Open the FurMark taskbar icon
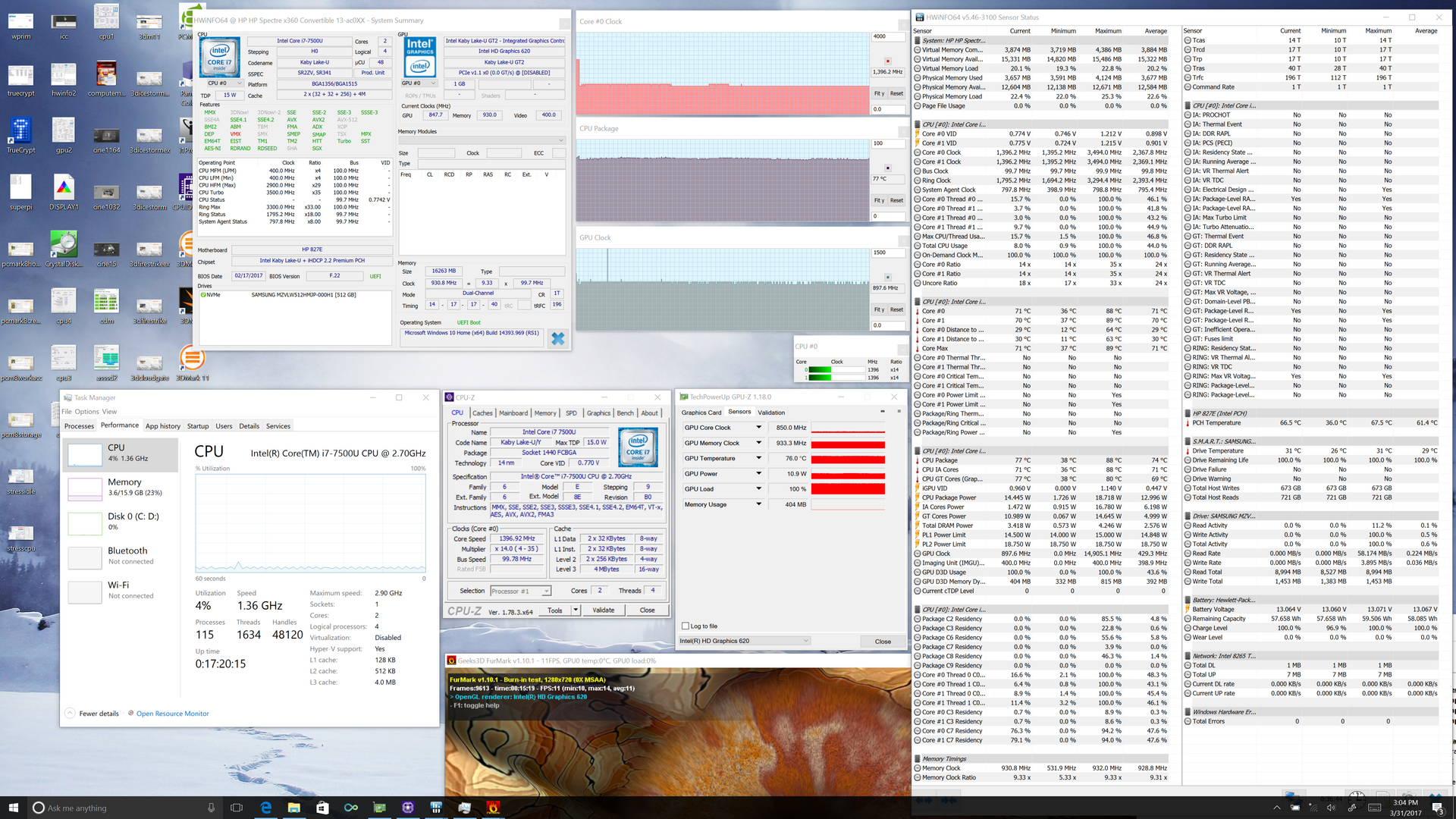The image size is (1456, 819). click(x=493, y=808)
